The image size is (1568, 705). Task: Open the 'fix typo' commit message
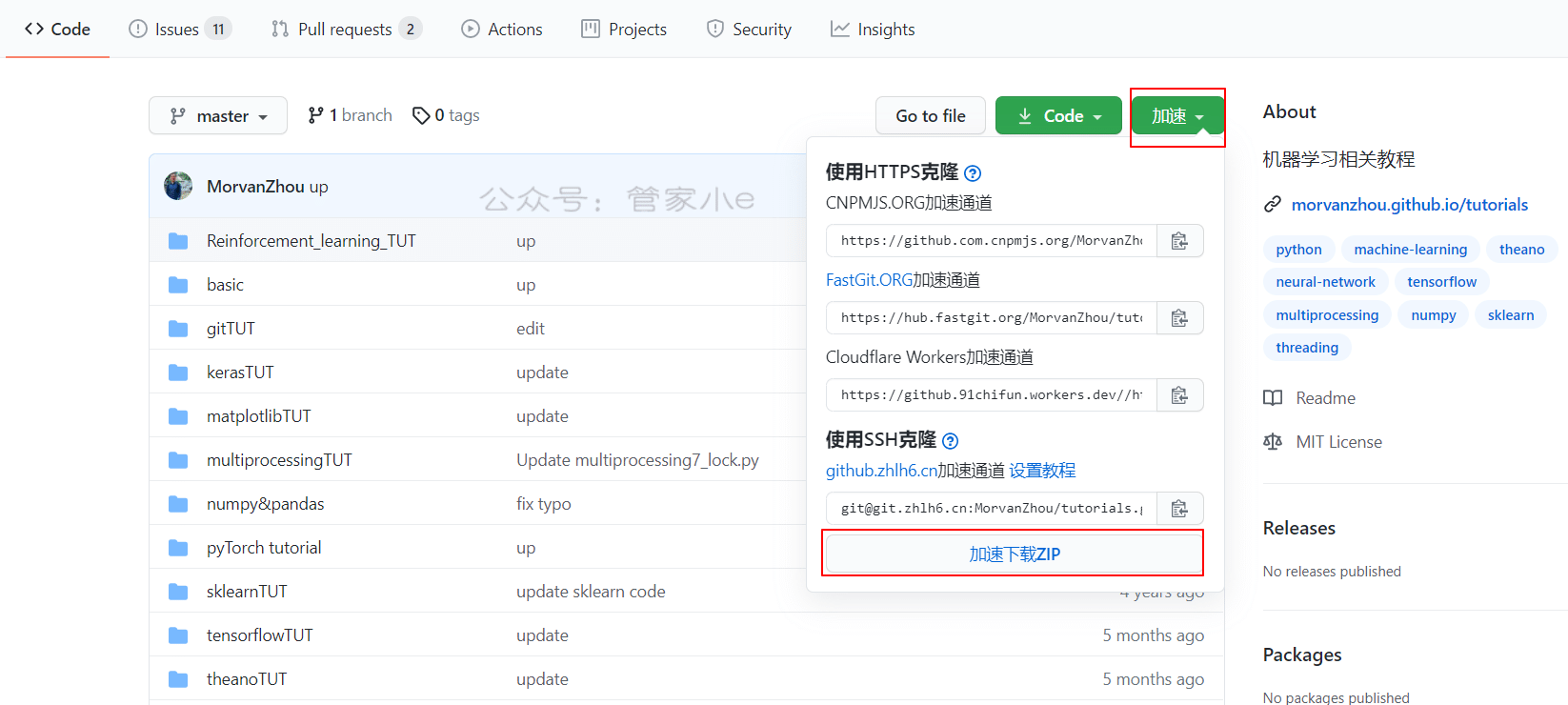click(x=544, y=504)
